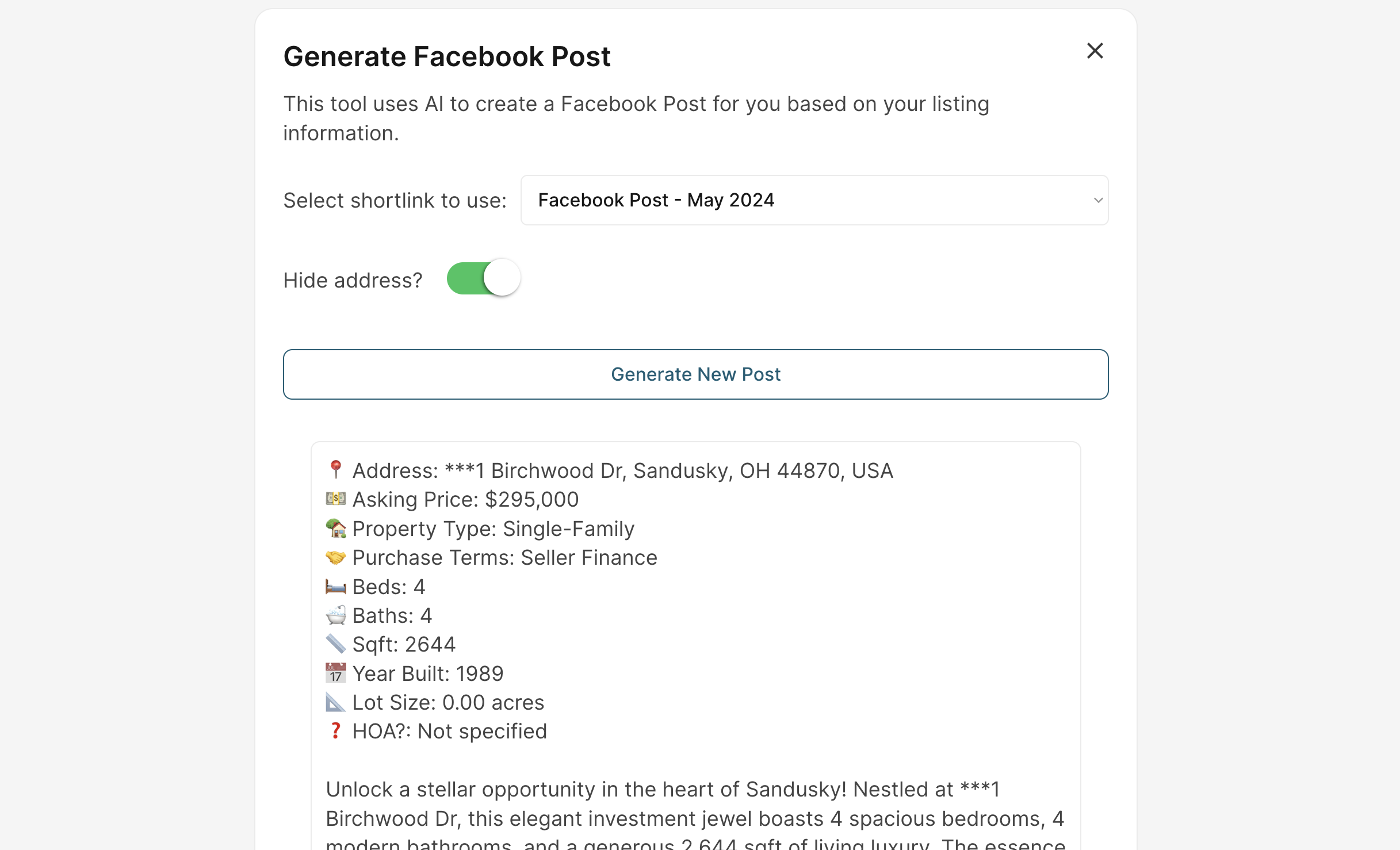Click the handshake Purchase Terms emoji
The image size is (1400, 850).
[x=335, y=557]
